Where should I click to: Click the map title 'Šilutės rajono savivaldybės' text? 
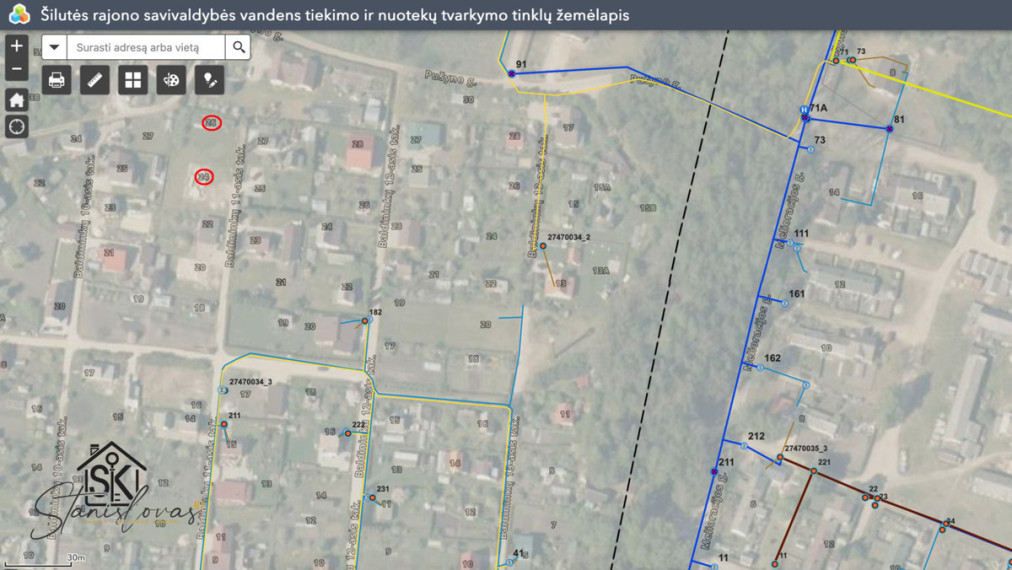[x=138, y=15]
